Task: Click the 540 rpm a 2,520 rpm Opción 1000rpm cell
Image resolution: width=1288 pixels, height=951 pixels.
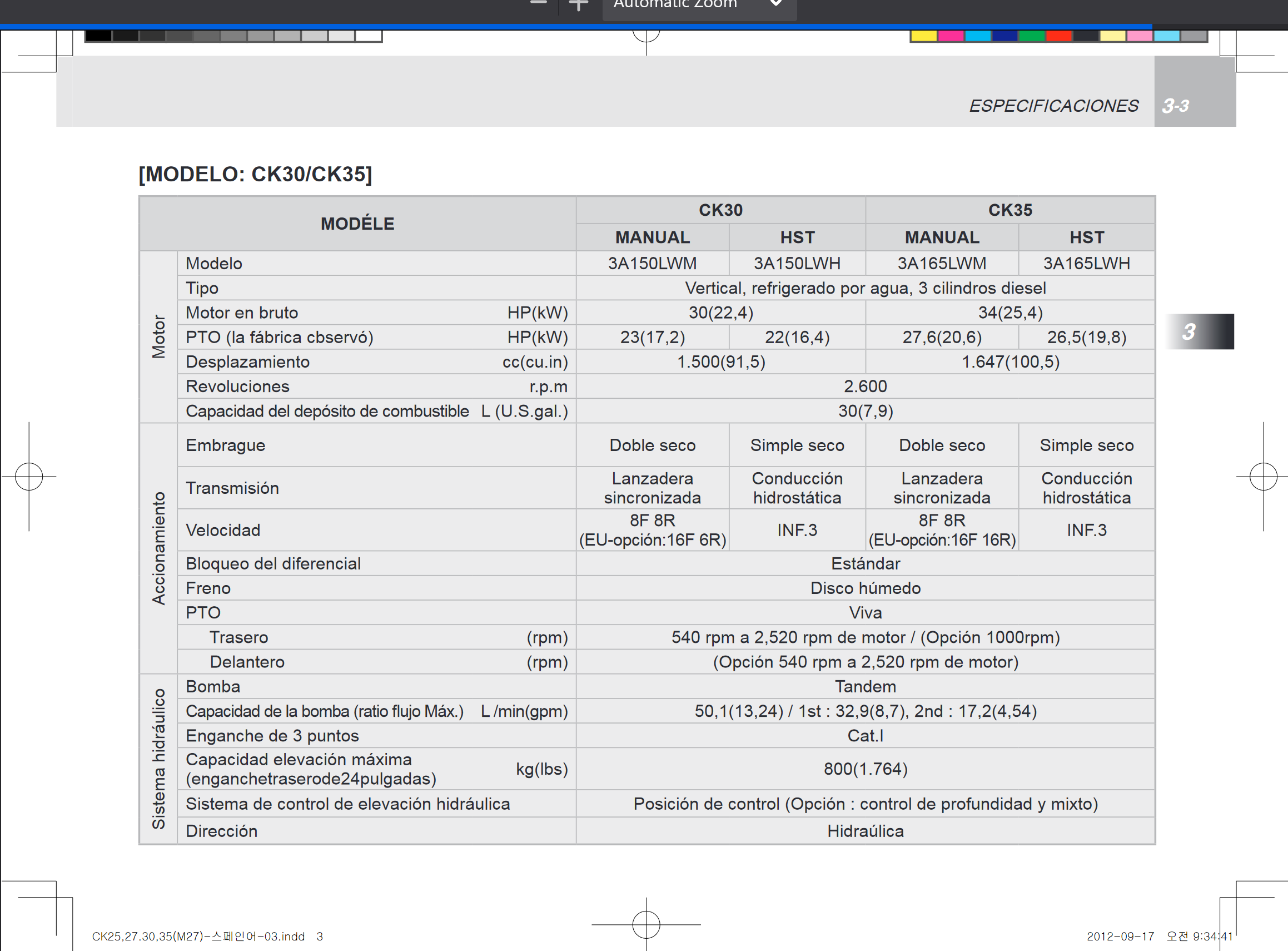Action: [x=865, y=638]
